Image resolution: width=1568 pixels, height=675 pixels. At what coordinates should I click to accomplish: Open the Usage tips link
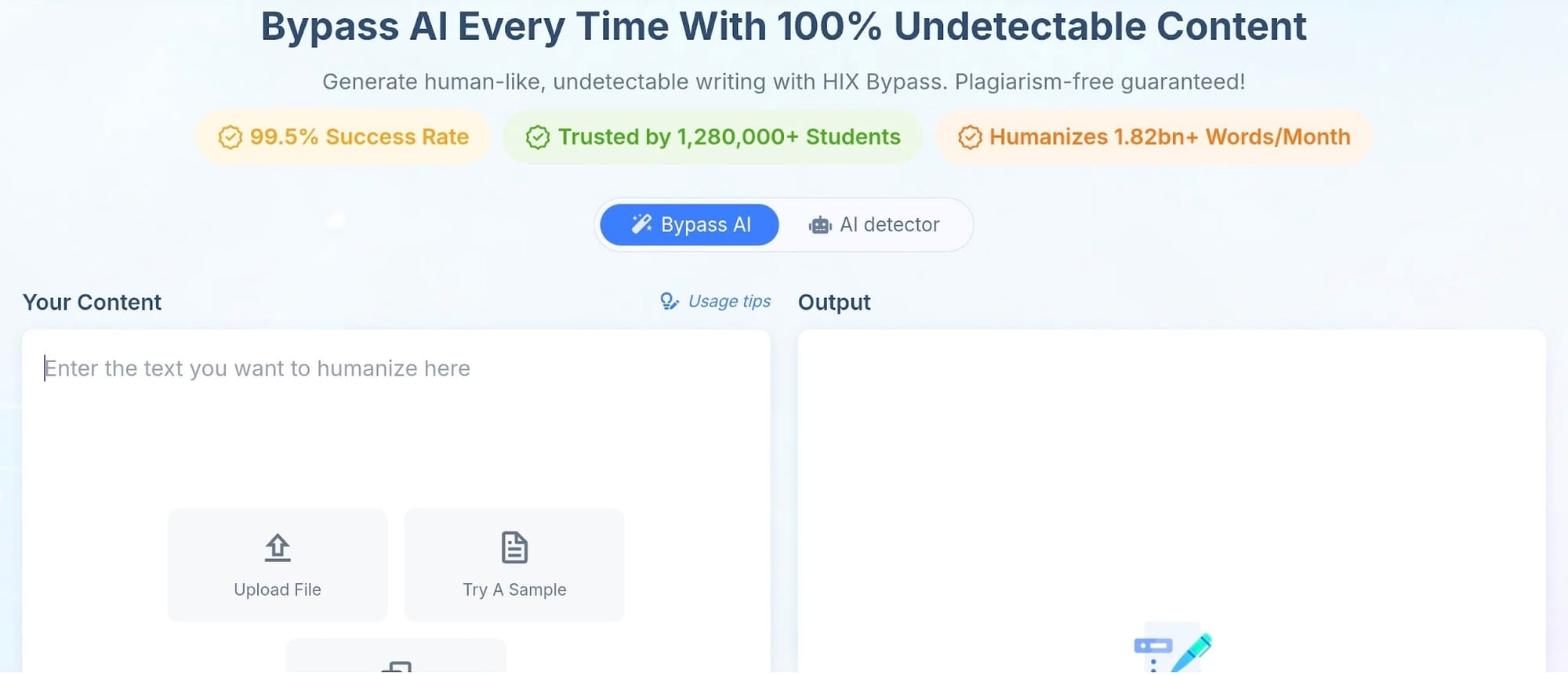point(715,301)
